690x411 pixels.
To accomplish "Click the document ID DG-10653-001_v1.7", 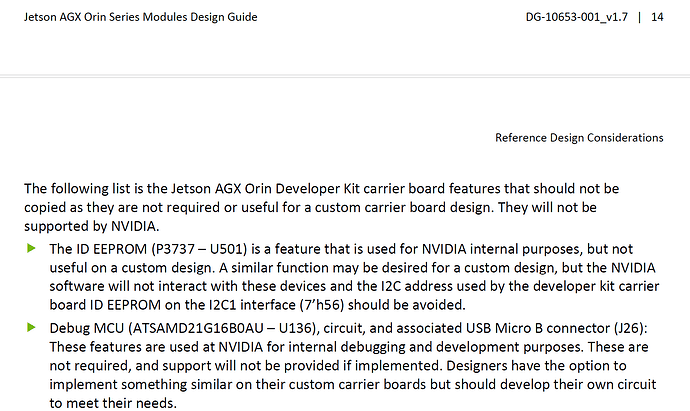I will click(584, 17).
